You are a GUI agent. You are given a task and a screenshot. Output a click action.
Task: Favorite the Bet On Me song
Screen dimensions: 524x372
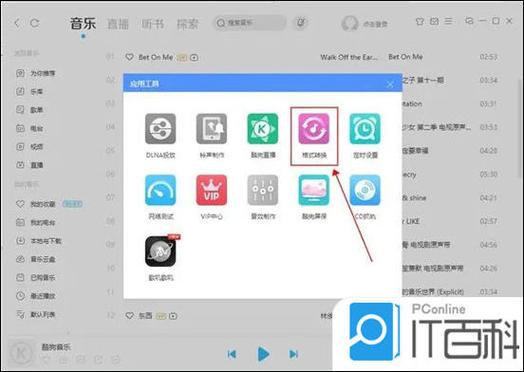[129, 57]
